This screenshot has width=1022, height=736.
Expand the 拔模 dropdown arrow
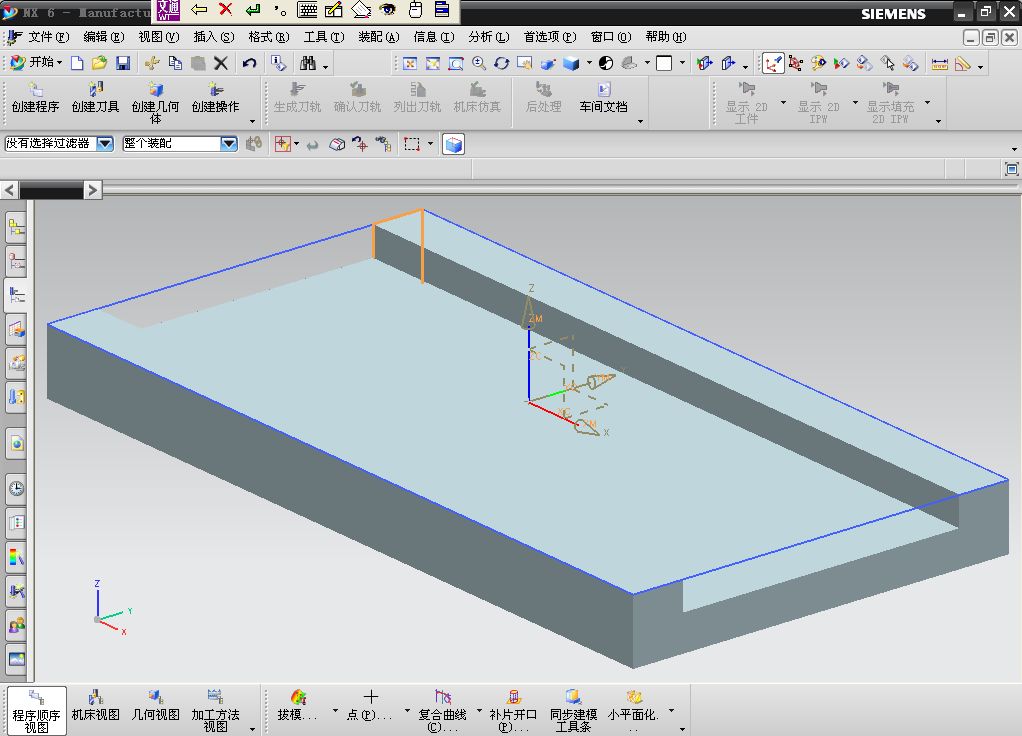pos(336,711)
